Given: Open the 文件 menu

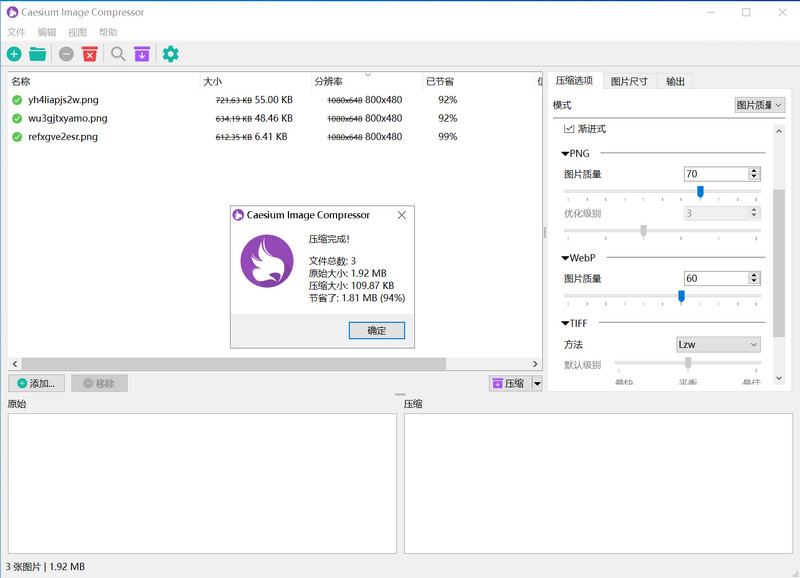Looking at the screenshot, I should point(16,32).
